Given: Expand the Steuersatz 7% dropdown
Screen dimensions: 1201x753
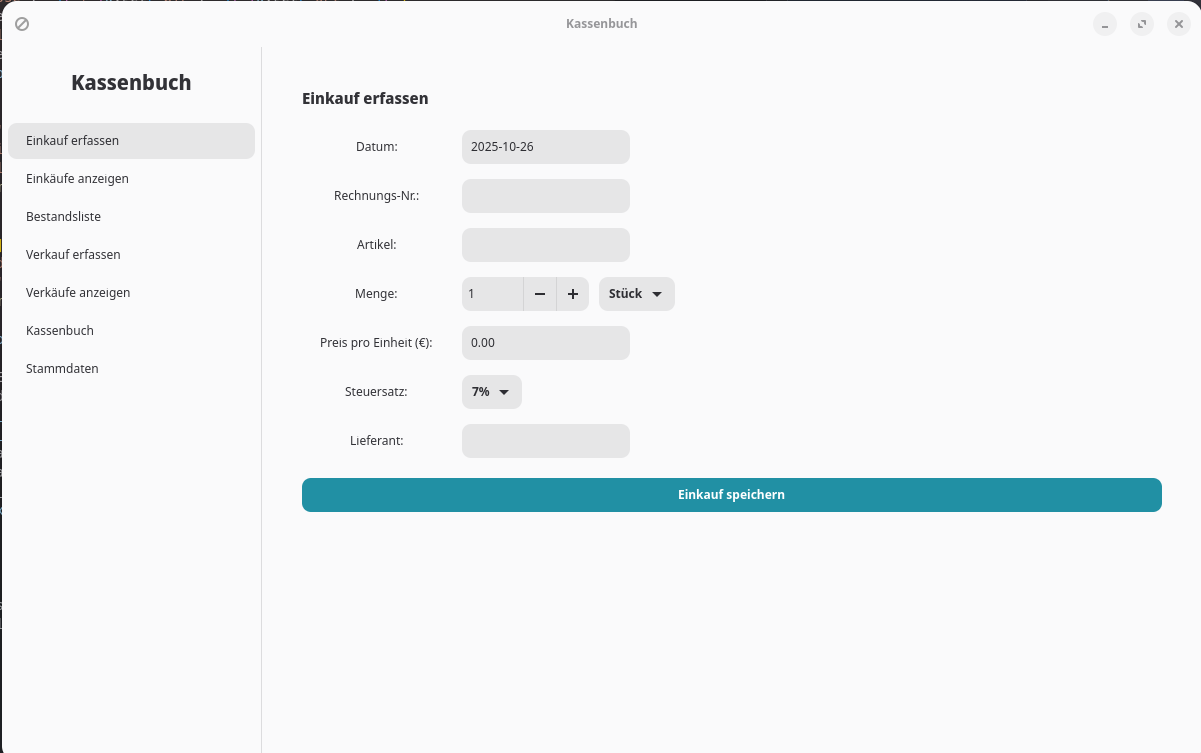Looking at the screenshot, I should click(491, 392).
